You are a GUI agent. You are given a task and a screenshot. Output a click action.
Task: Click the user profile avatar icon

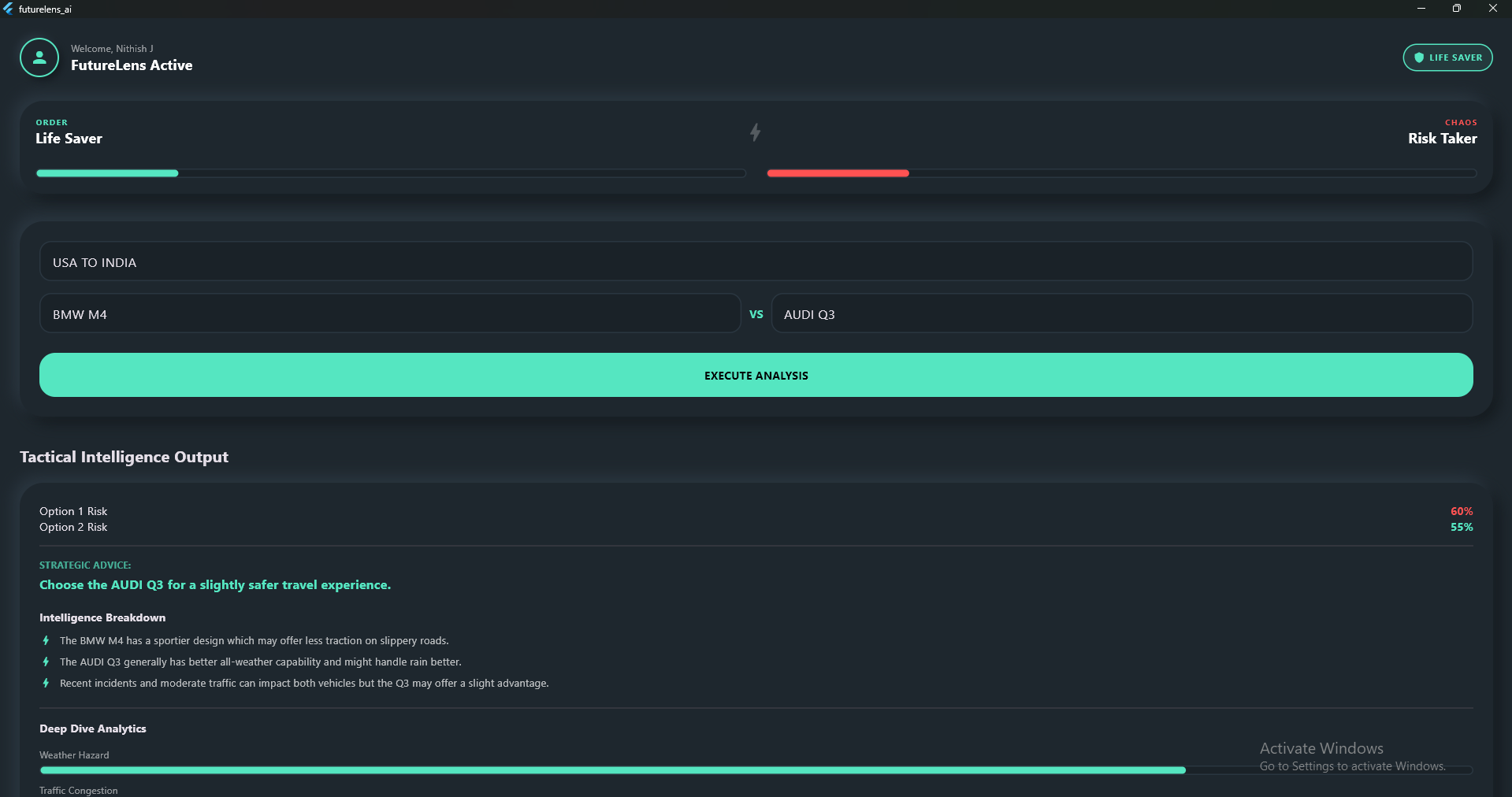click(x=39, y=57)
